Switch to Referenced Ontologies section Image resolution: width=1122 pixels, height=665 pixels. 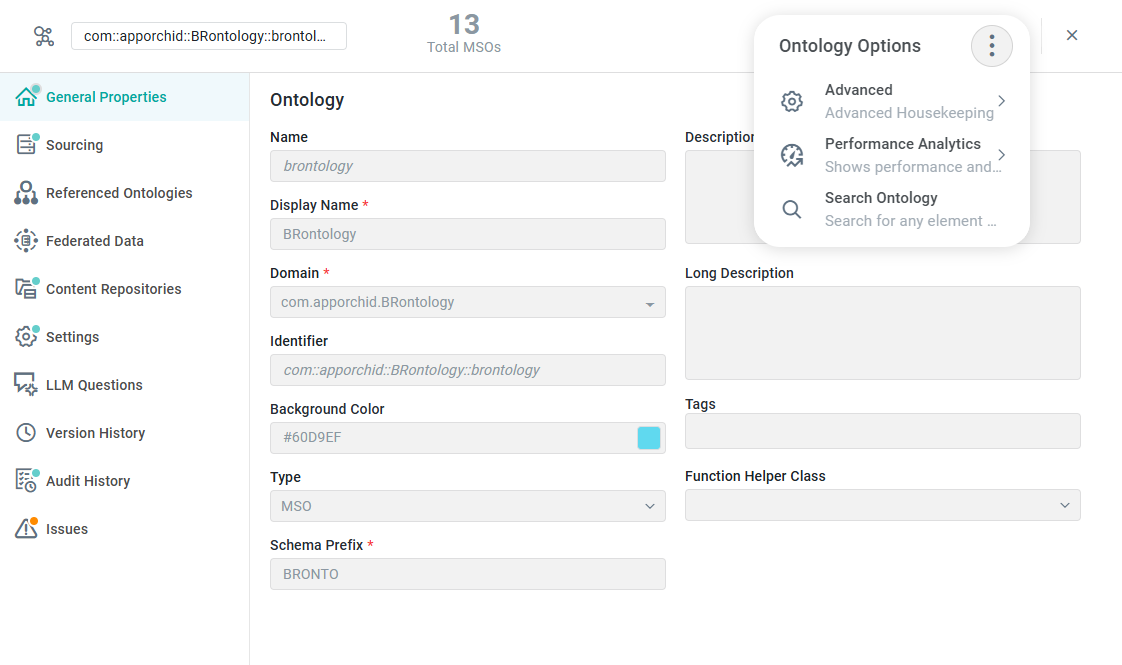pos(125,193)
